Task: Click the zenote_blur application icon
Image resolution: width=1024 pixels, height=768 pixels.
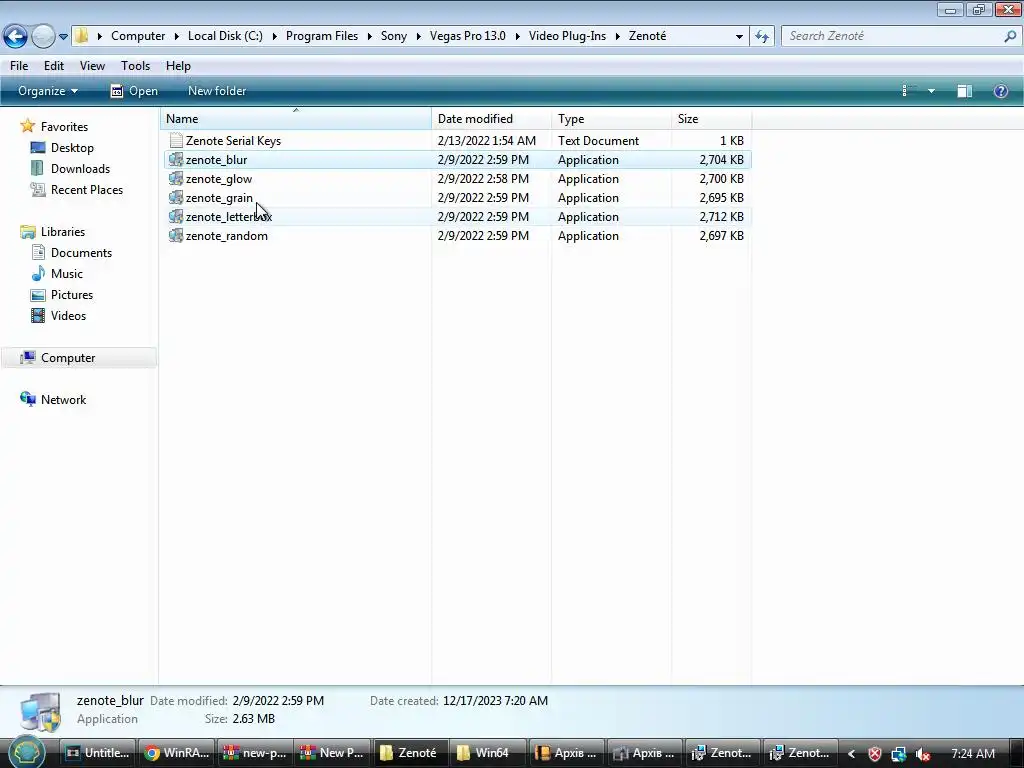Action: pos(176,159)
